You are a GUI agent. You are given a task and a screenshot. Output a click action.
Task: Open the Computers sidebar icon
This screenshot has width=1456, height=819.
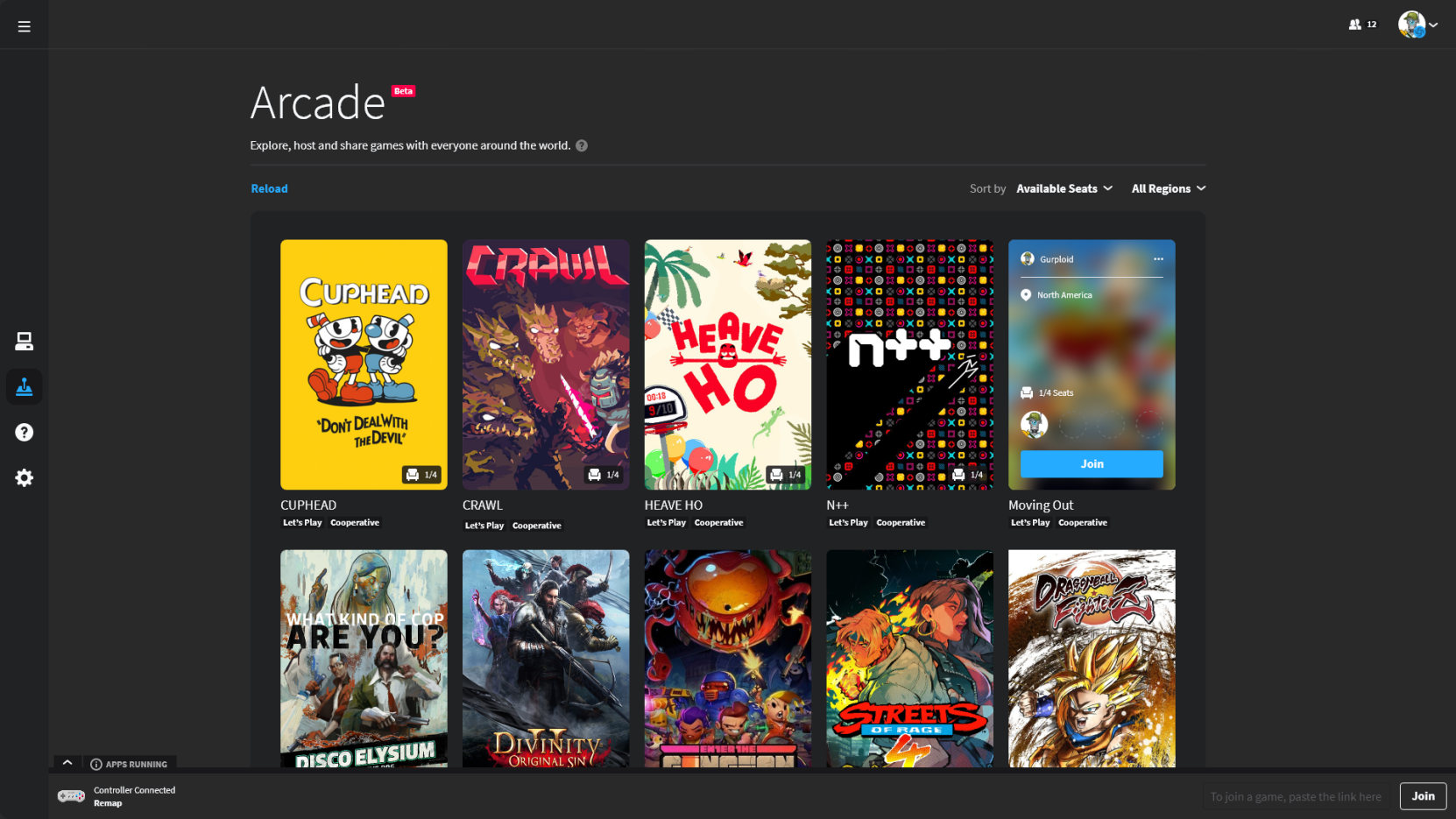(x=24, y=342)
